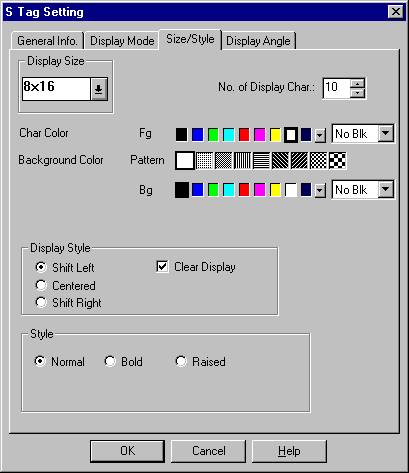The width and height of the screenshot is (409, 473).
Task: Increase No. of Display Char. value
Action: 358,84
